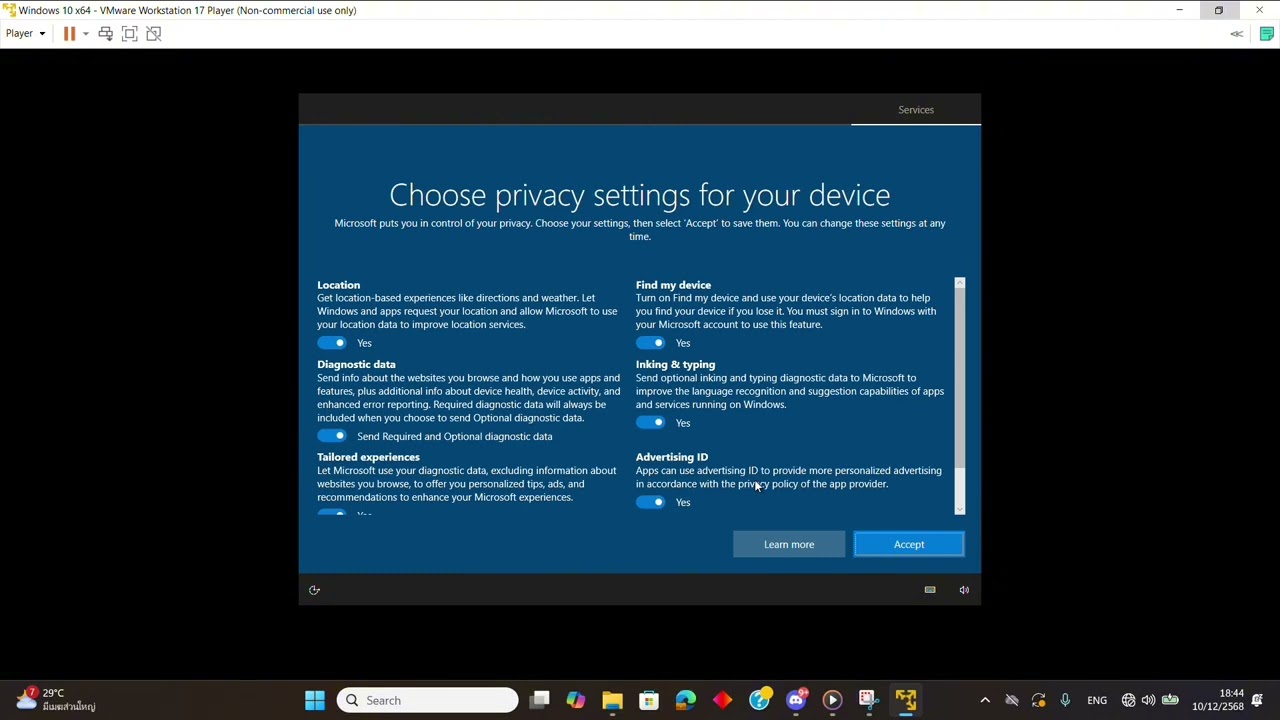Viewport: 1280px width, 720px height.
Task: Click the scrollbar up arrow in privacy list
Action: click(x=960, y=284)
